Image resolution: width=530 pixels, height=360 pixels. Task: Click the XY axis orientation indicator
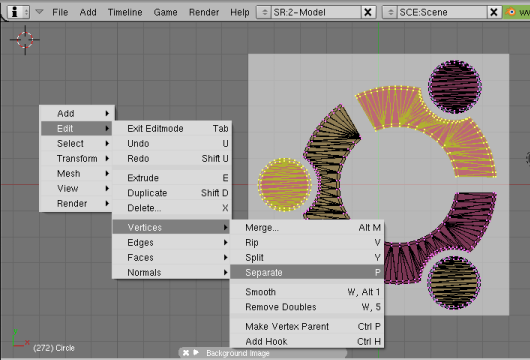[20, 339]
